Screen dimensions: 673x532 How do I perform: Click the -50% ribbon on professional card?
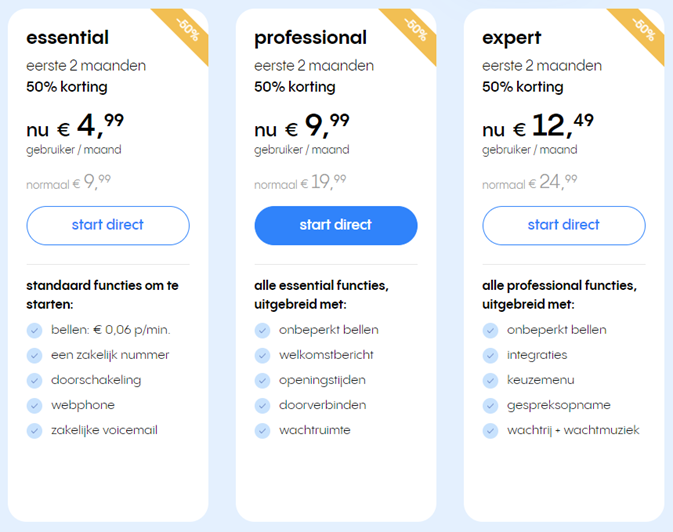pos(414,31)
